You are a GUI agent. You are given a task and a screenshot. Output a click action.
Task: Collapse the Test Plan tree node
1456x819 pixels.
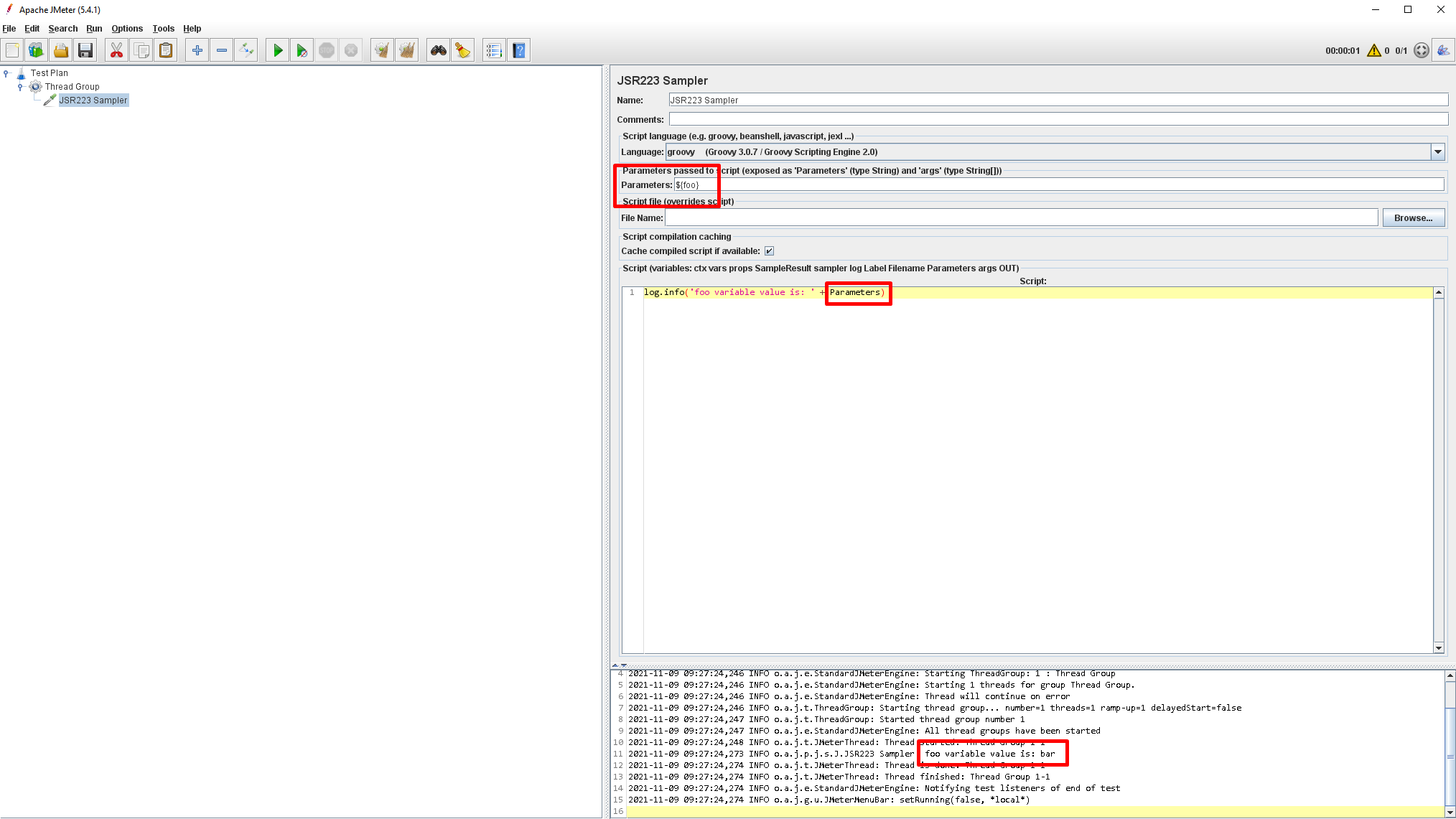click(6, 73)
